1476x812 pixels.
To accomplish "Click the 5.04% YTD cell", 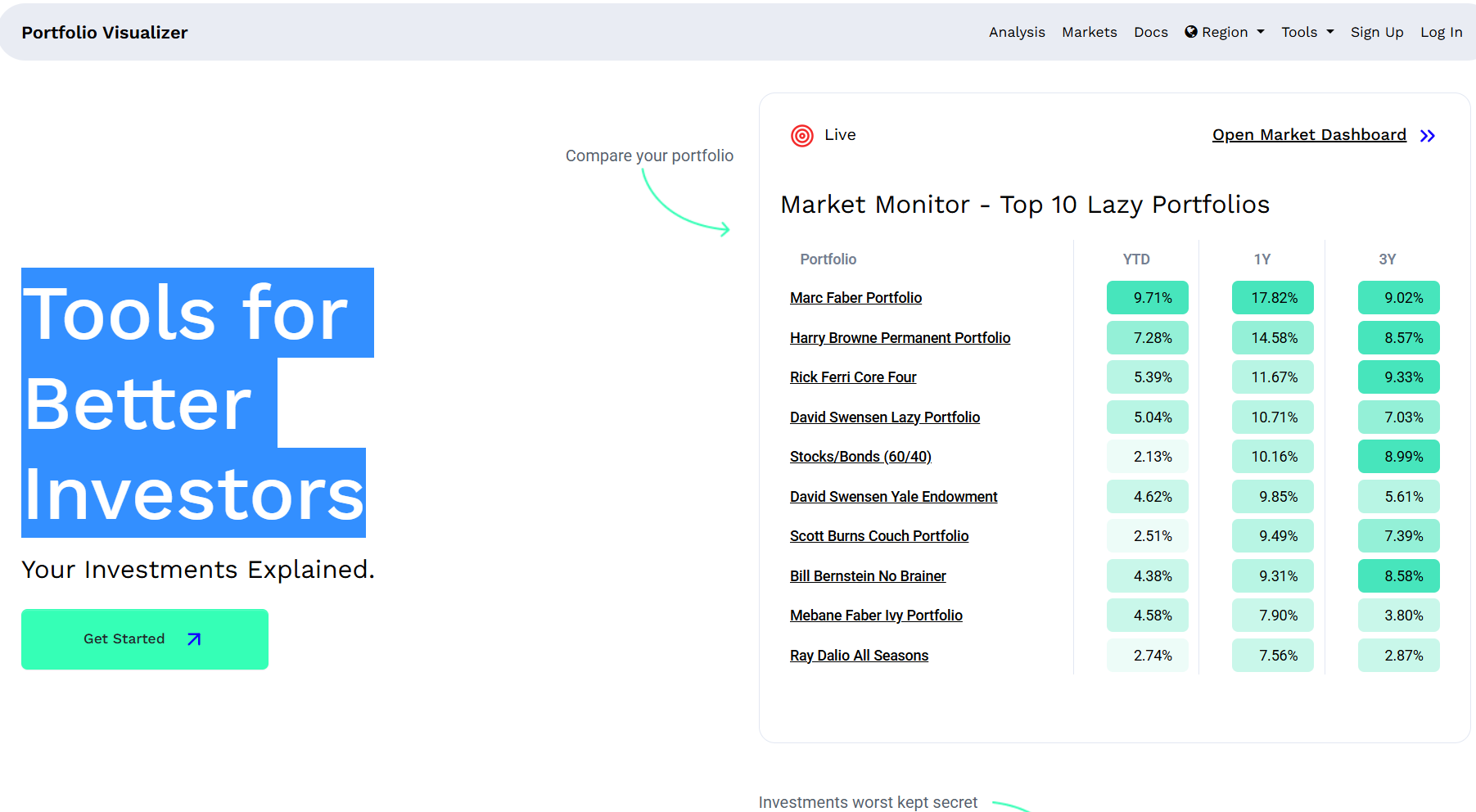I will [x=1148, y=417].
